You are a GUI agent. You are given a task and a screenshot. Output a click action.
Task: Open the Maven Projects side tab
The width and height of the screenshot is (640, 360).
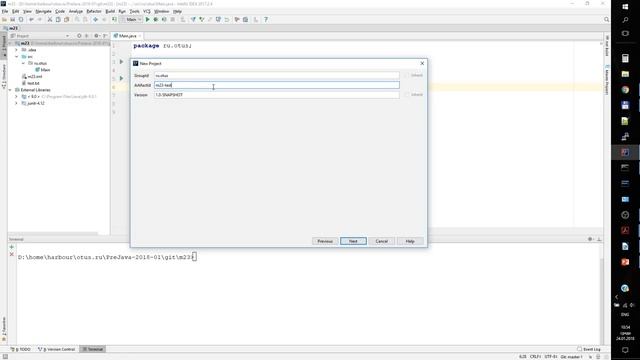tap(607, 80)
